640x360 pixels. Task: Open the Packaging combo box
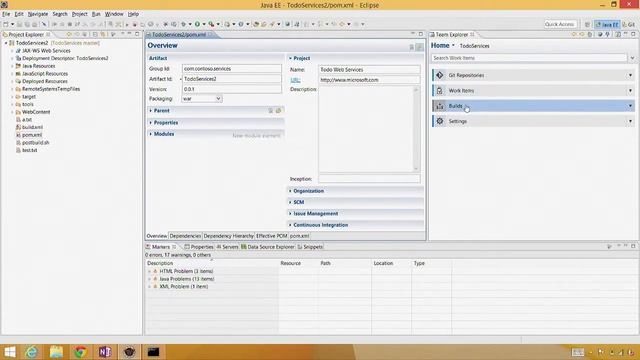(202, 99)
